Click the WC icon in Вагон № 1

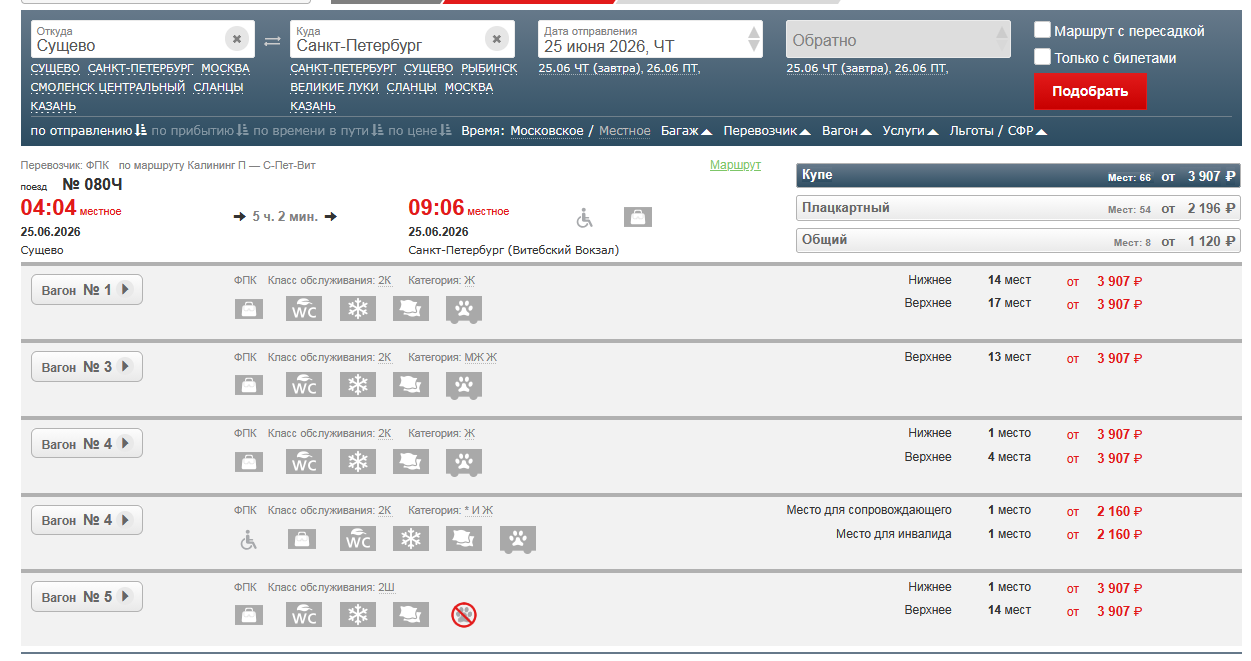coord(304,308)
